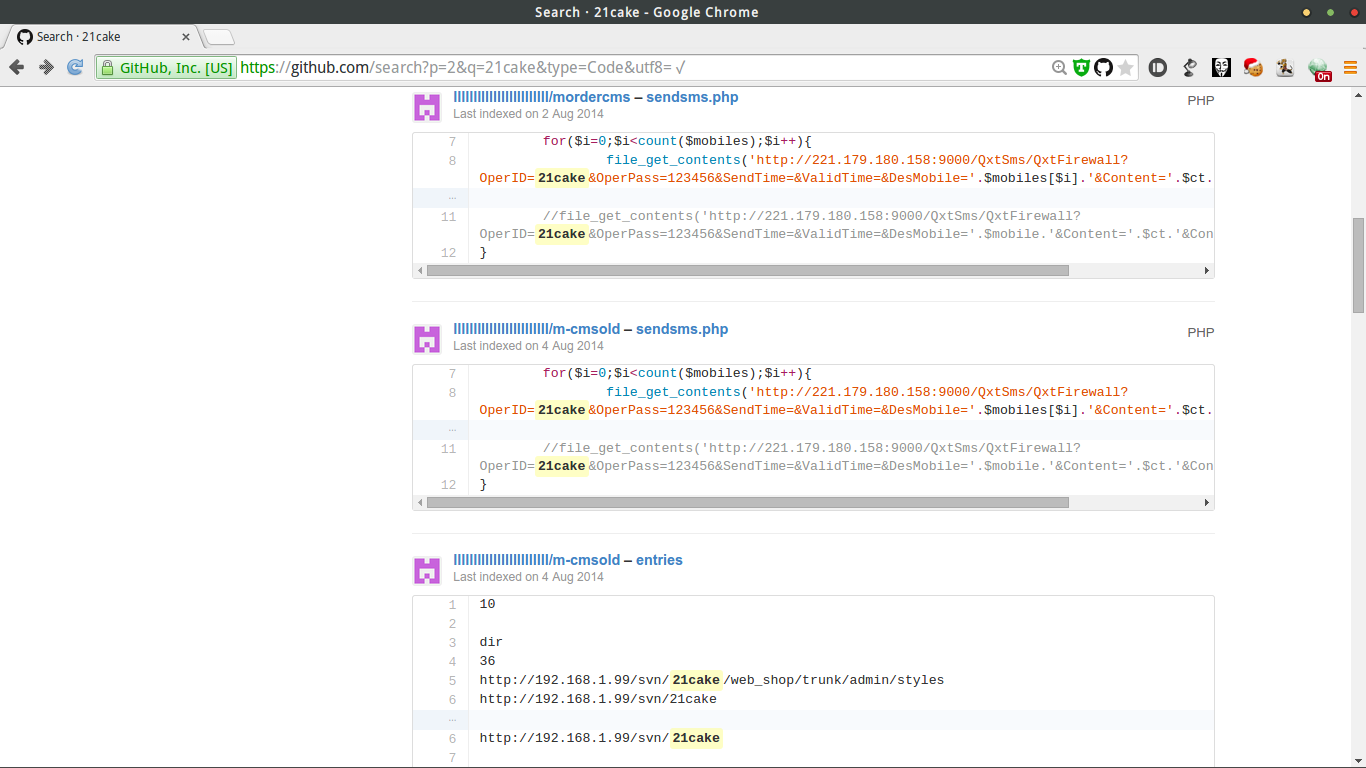Open the GitHub octocat icon in address bar
This screenshot has height=768, width=1366.
[1103, 68]
